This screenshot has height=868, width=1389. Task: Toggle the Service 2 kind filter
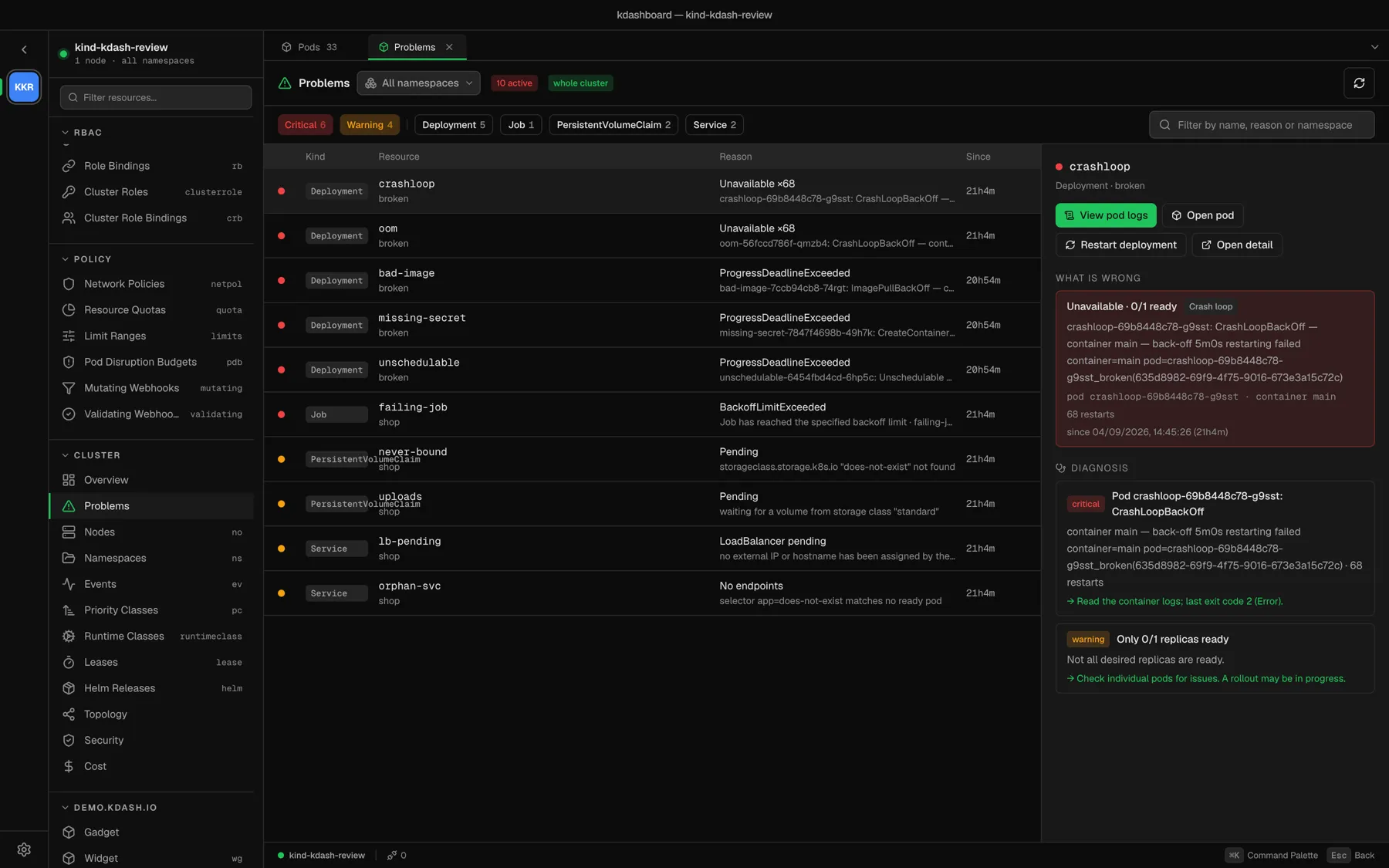[715, 125]
